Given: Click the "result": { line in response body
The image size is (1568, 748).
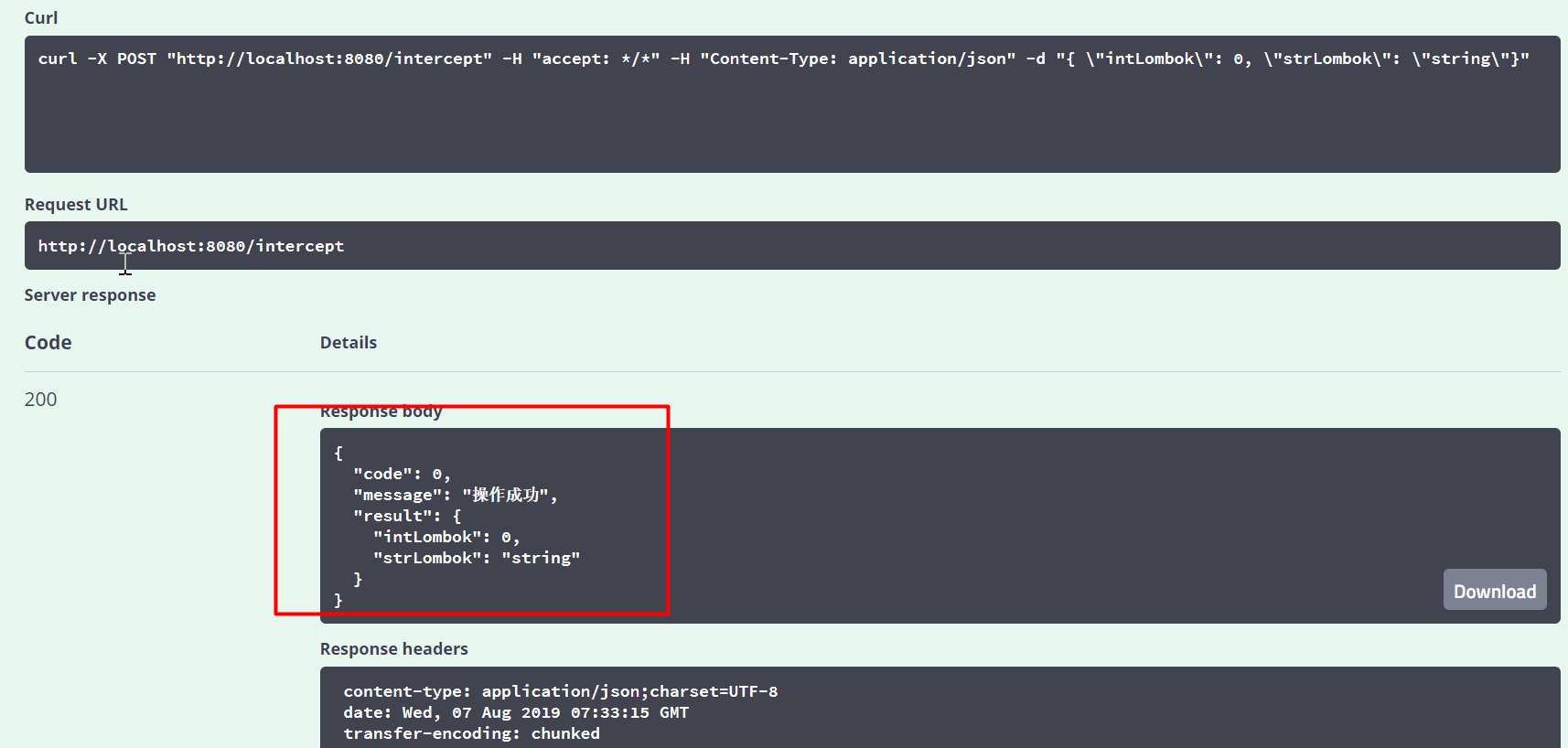Looking at the screenshot, I should tap(407, 516).
